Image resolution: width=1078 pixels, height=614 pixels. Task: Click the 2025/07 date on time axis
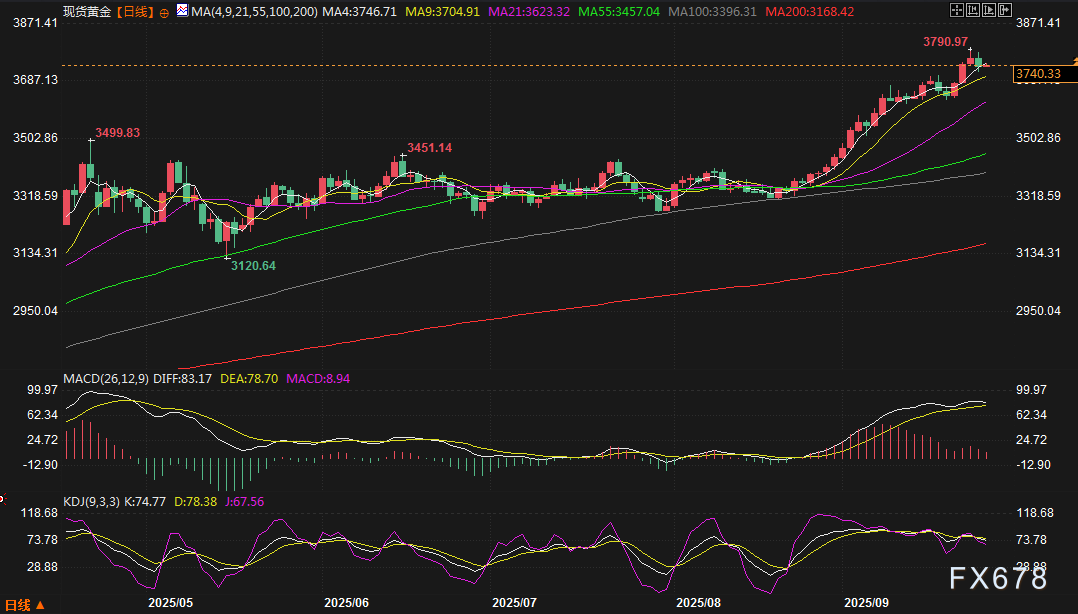click(x=515, y=604)
